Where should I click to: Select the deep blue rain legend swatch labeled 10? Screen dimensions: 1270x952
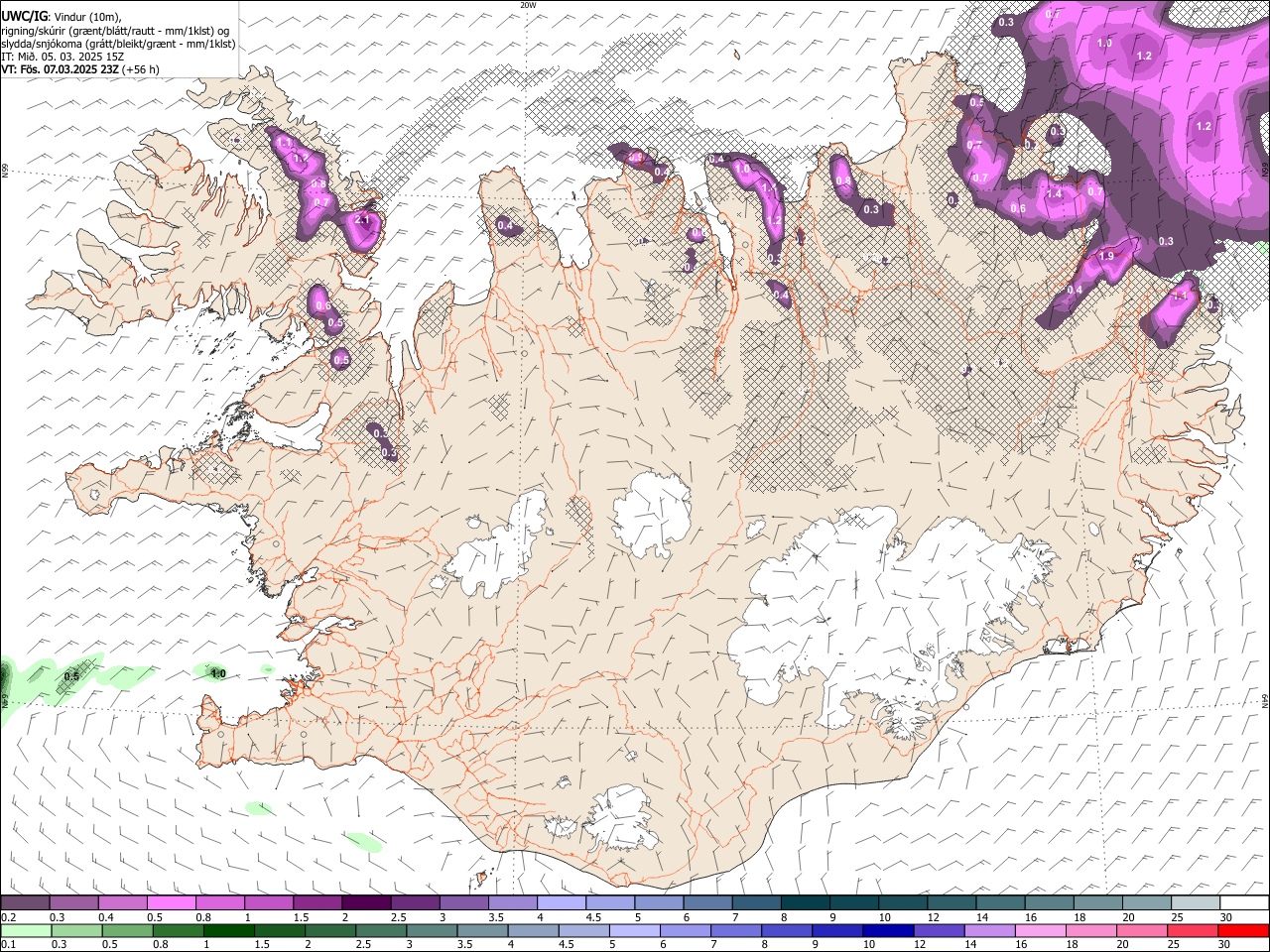tap(887, 930)
